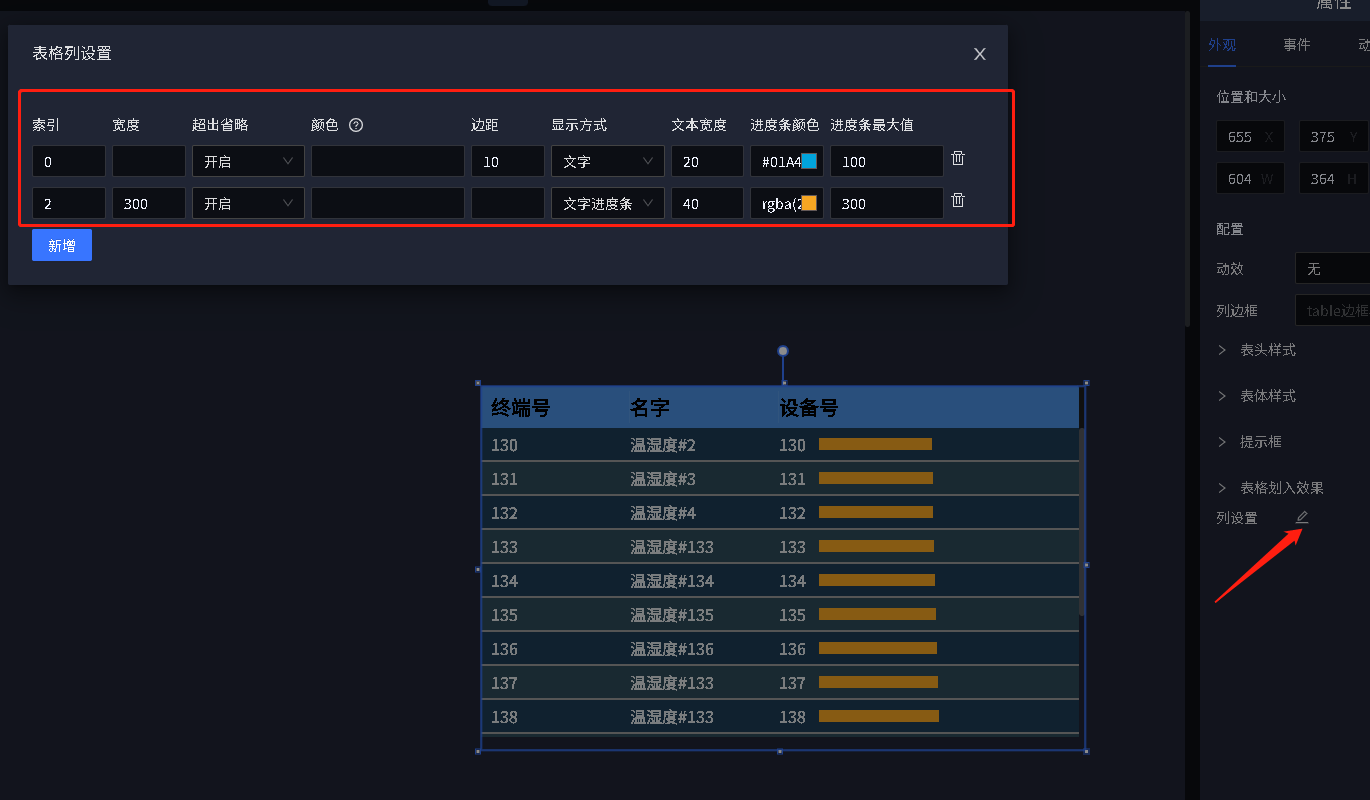The image size is (1370, 800).
Task: Expand the 表格划入效果 section
Action: (1281, 488)
